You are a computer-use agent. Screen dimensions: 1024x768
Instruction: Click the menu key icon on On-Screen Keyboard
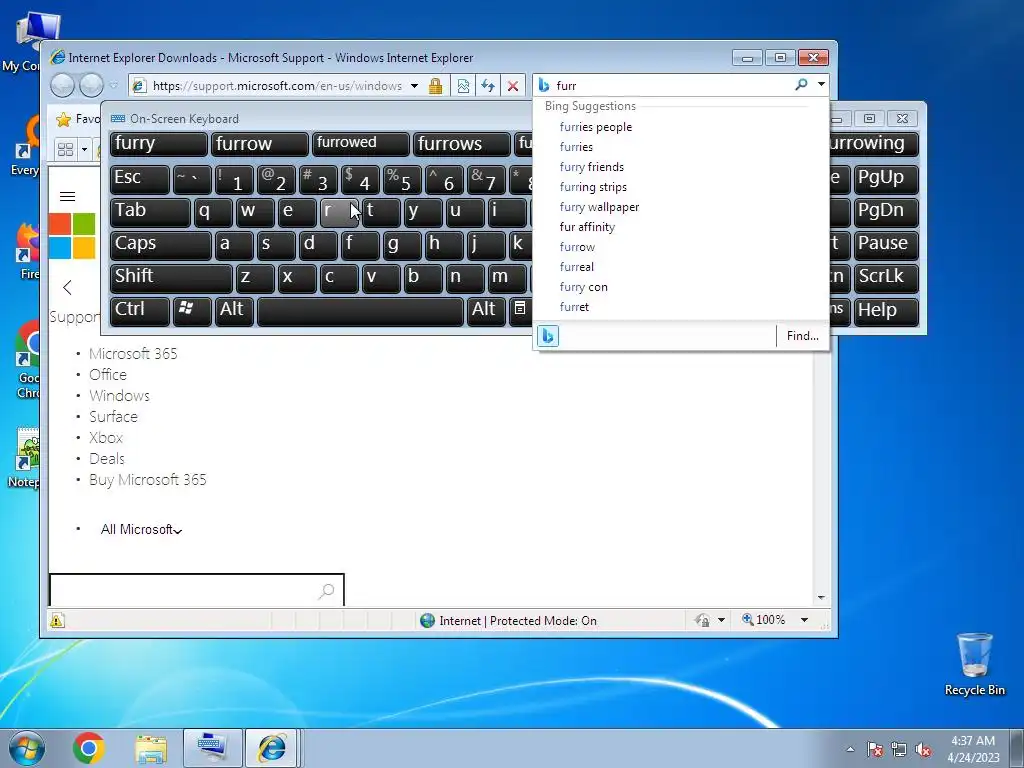click(520, 310)
